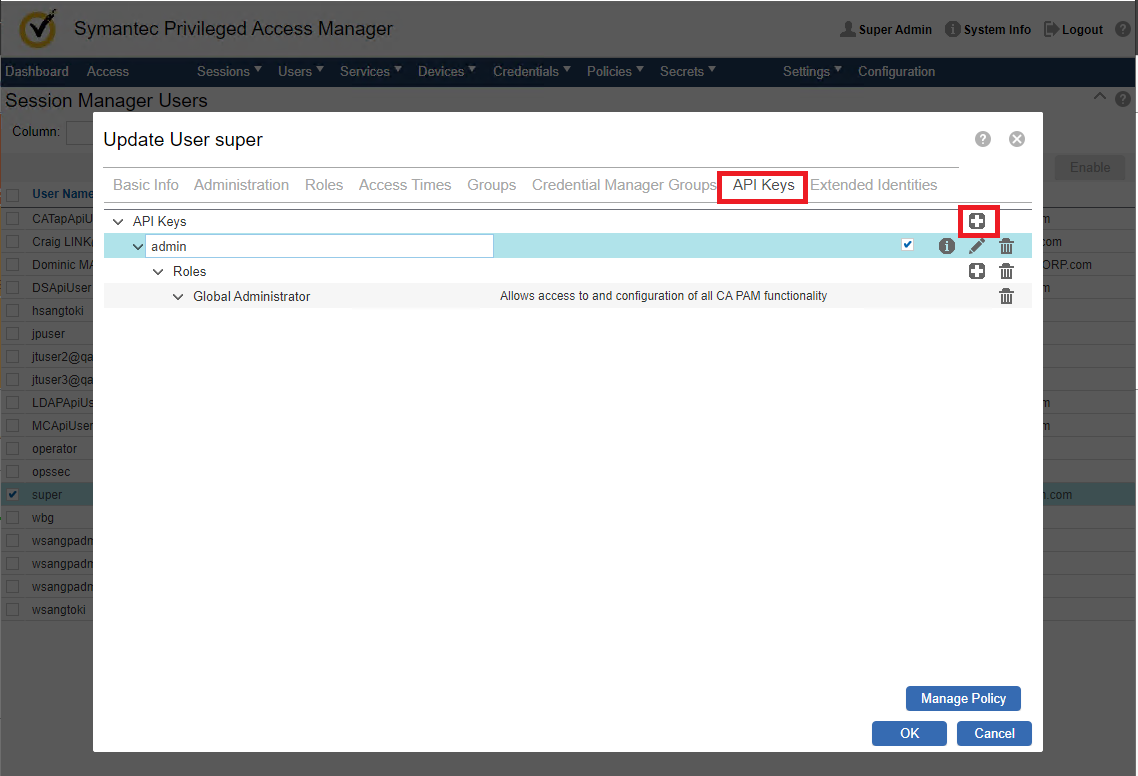
Task: Collapse the Roles tree node
Action: click(158, 272)
